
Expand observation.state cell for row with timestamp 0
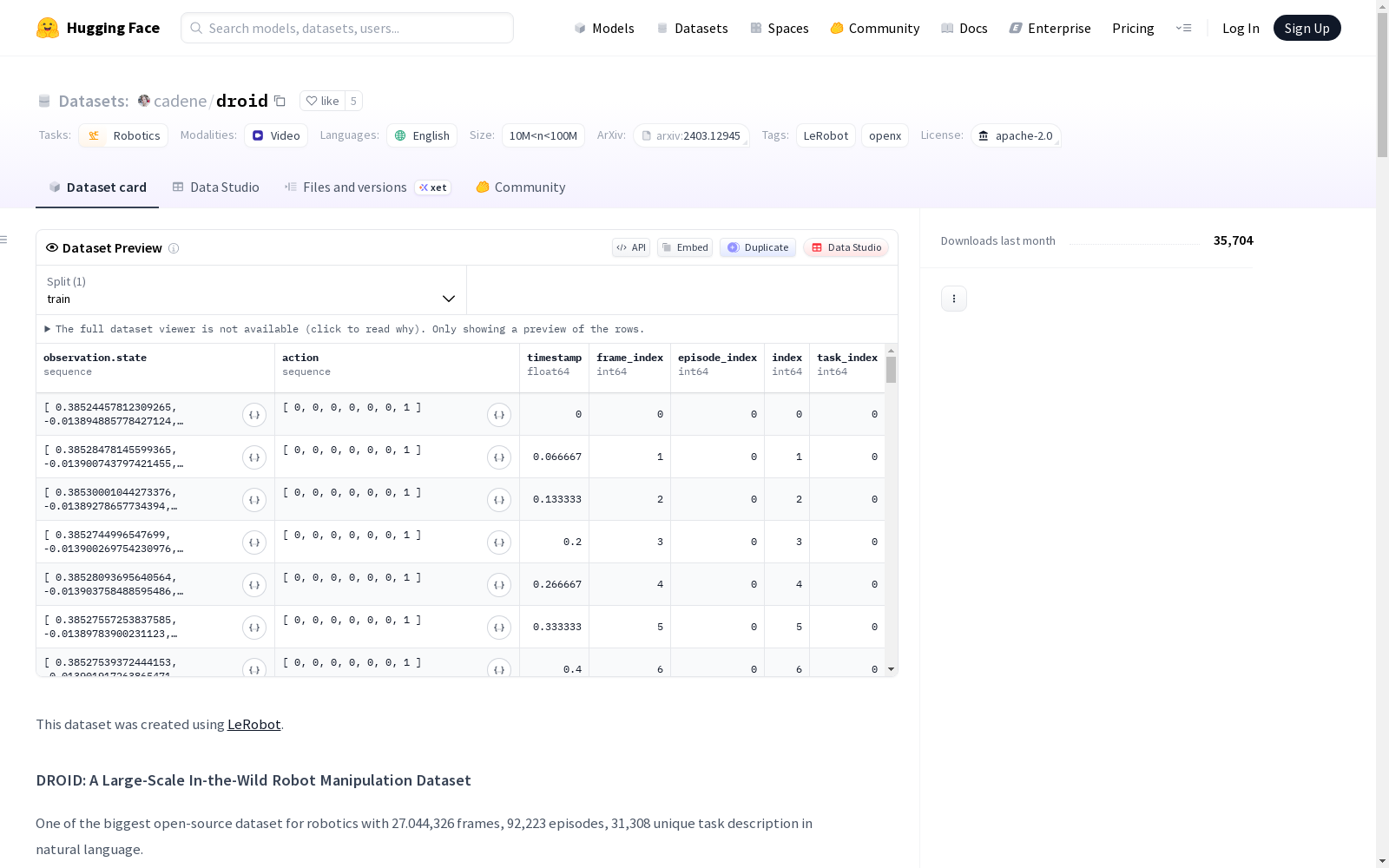coord(254,415)
